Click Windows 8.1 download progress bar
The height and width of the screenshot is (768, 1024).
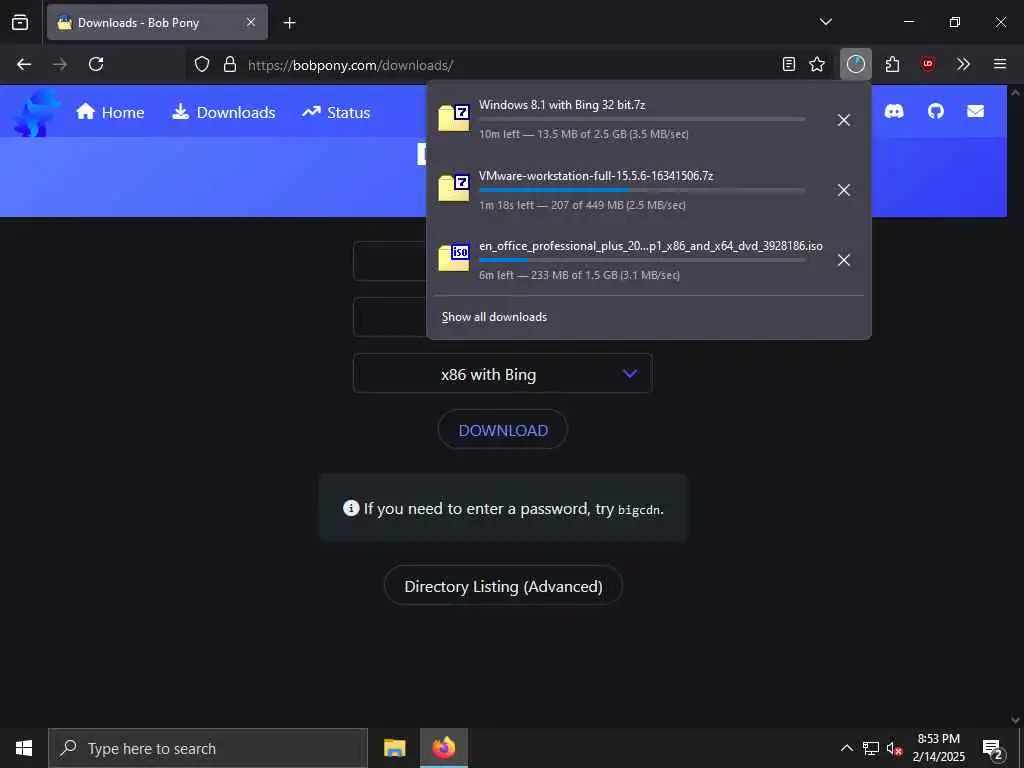[642, 120]
